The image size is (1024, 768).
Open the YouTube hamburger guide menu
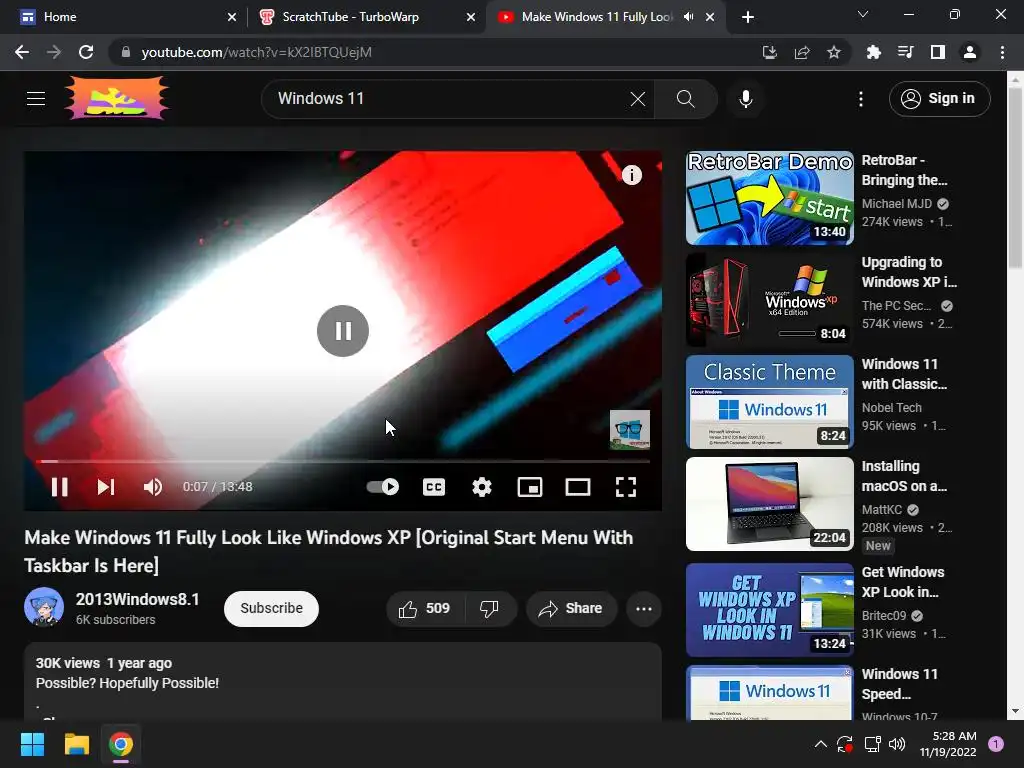coord(36,99)
